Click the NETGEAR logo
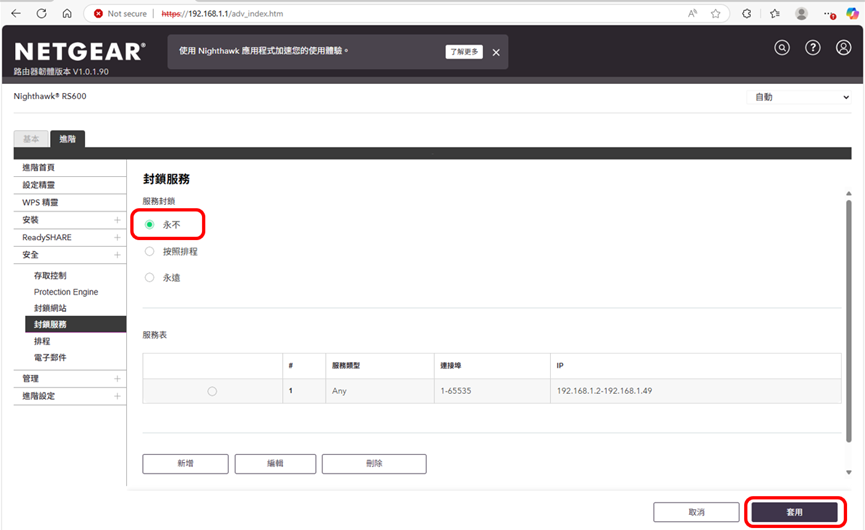 pos(80,52)
